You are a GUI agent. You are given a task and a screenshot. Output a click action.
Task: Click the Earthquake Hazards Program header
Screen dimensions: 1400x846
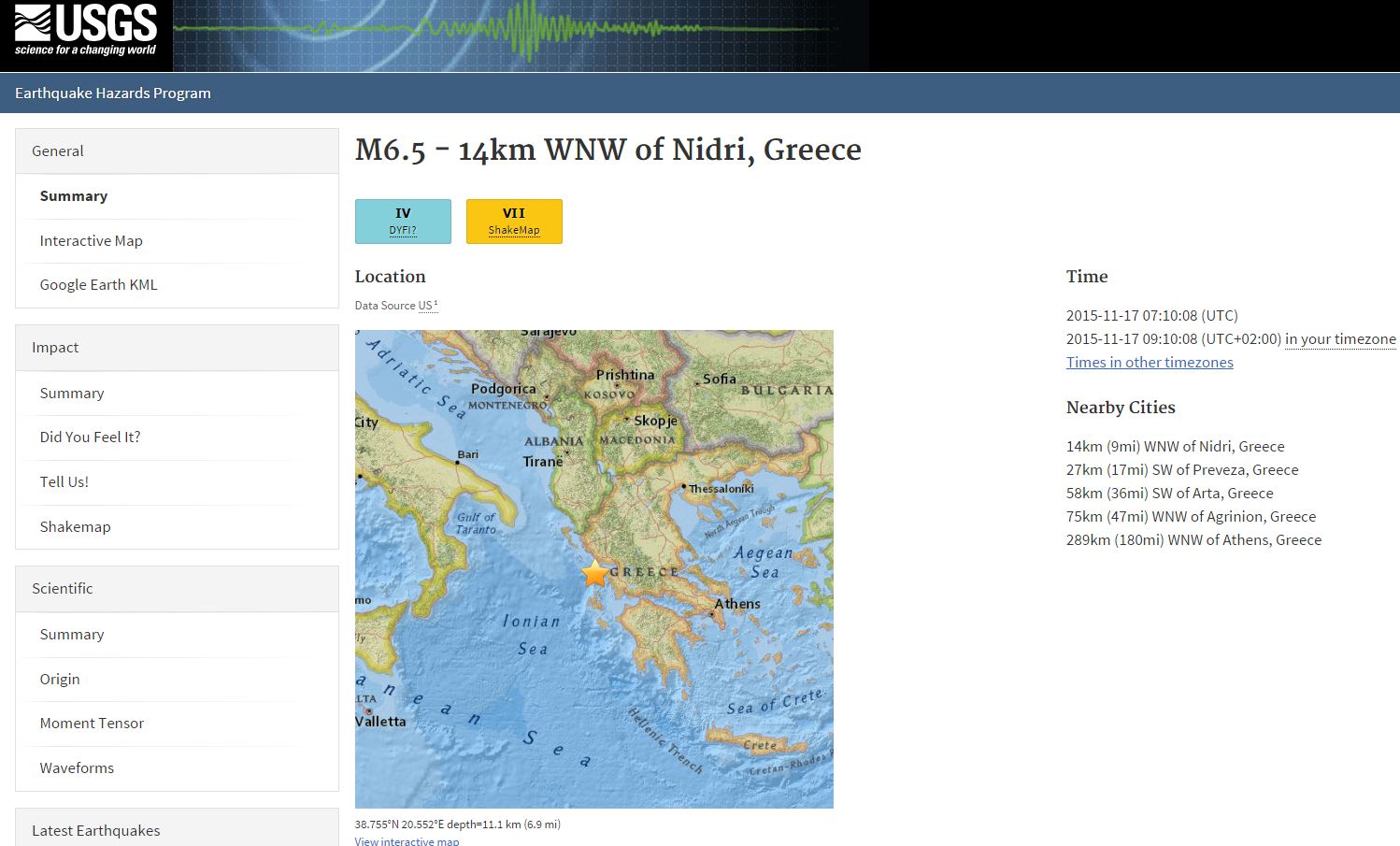(112, 93)
